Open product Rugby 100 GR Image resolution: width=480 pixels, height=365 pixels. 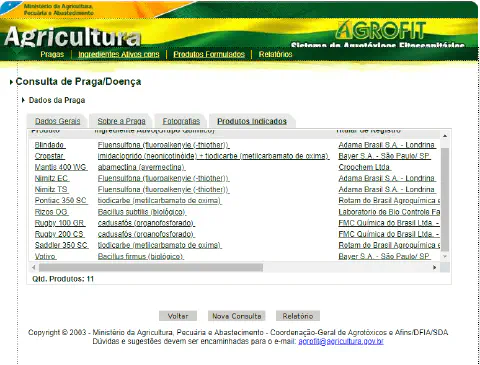click(x=60, y=223)
